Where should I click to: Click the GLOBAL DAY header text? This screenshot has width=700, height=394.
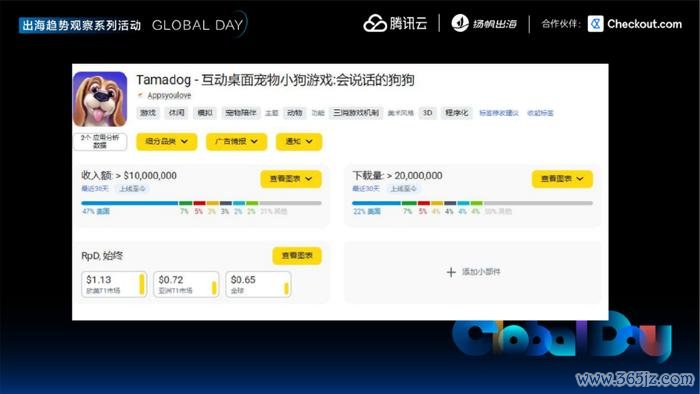point(198,25)
